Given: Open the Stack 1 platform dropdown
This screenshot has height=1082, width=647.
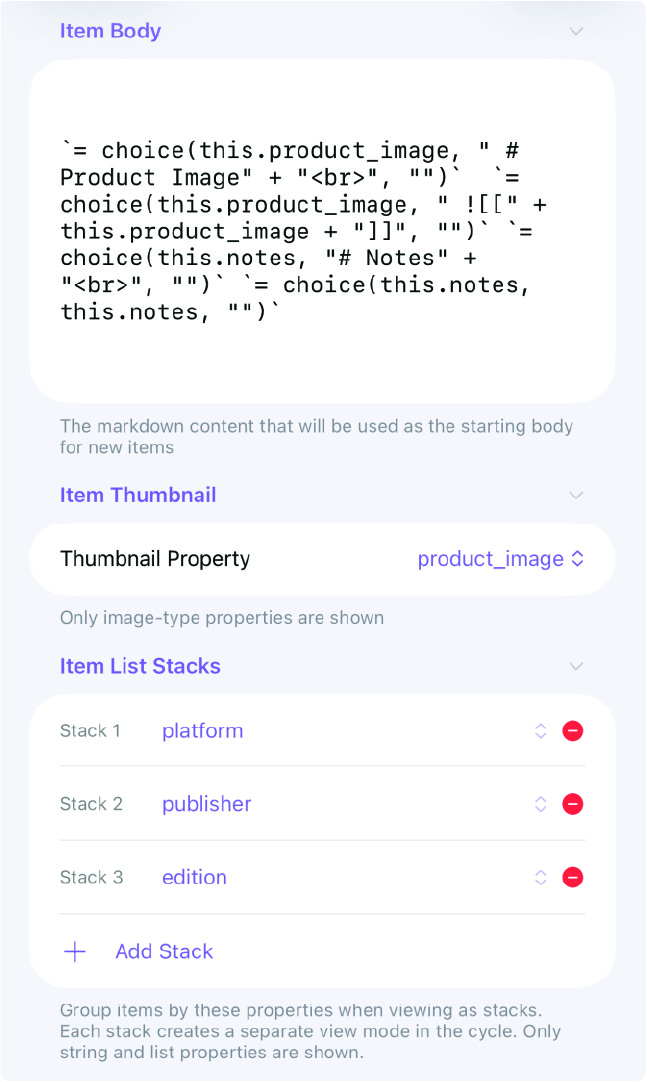Looking at the screenshot, I should click(x=202, y=731).
